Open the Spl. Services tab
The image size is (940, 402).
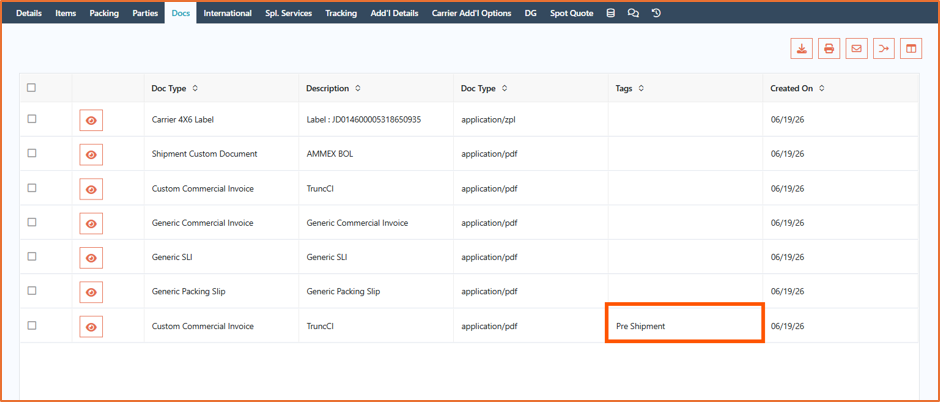[x=288, y=13]
